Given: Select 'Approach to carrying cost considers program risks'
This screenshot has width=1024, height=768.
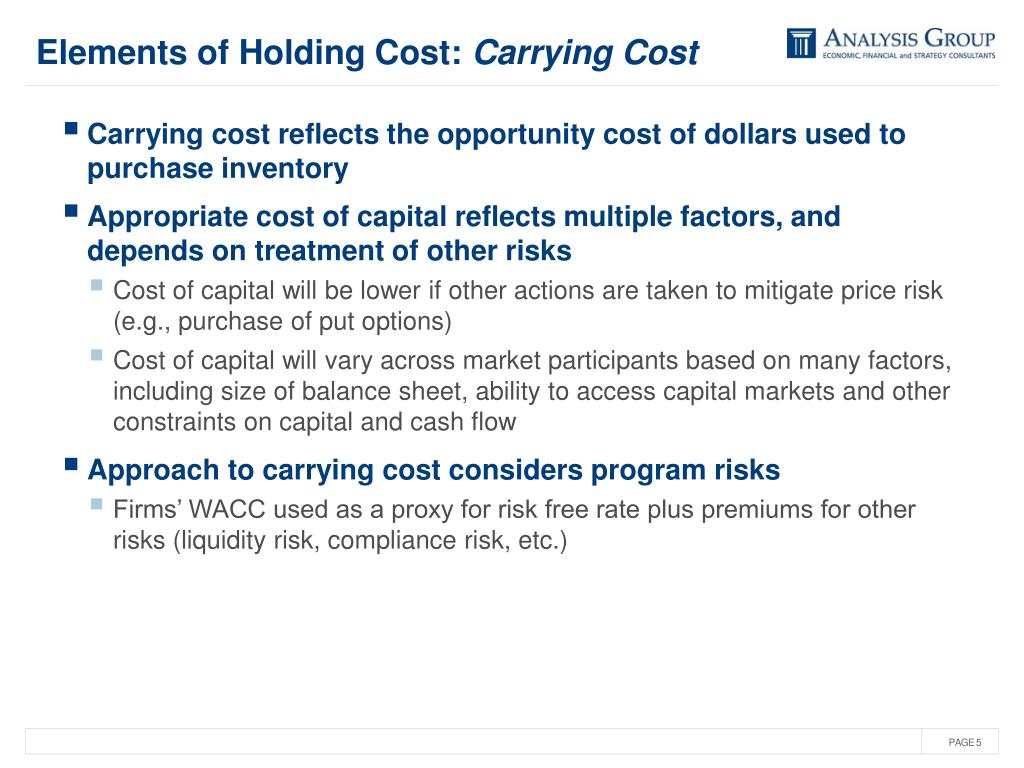Looking at the screenshot, I should (434, 471).
